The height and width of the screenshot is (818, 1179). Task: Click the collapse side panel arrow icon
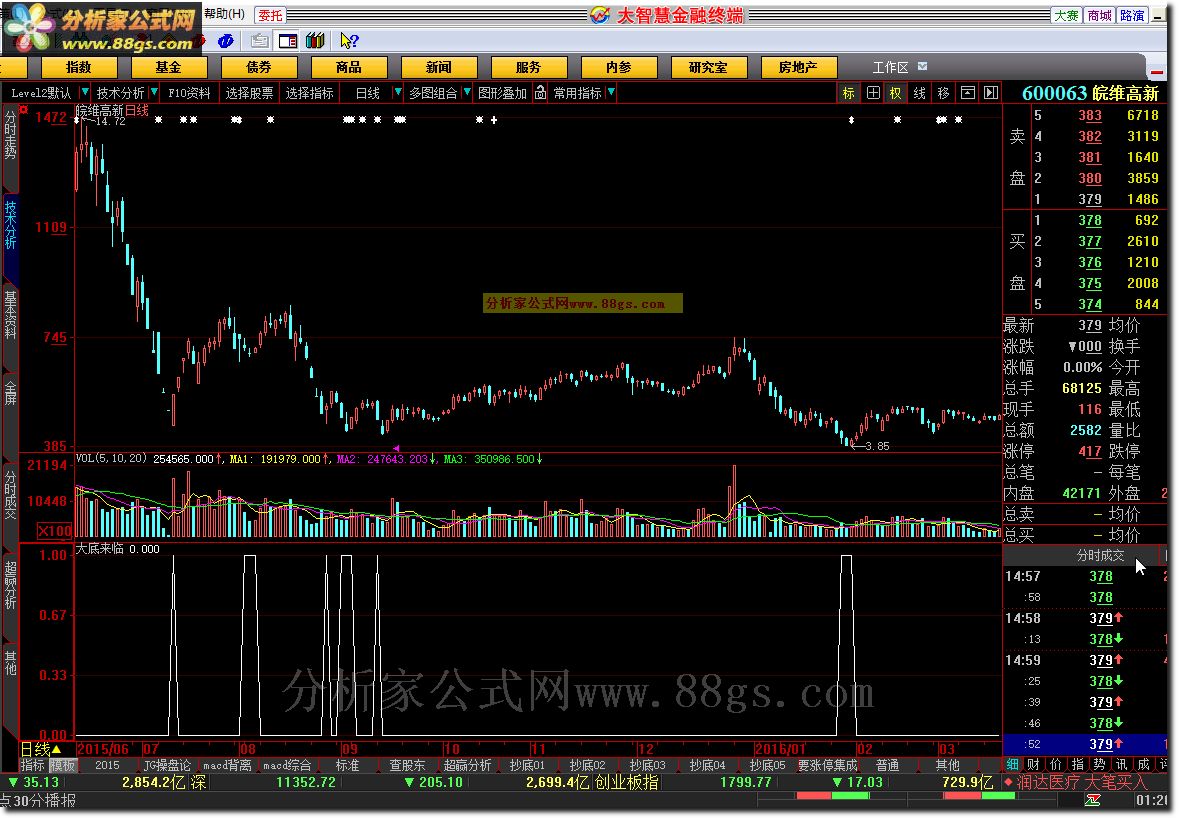pyautogui.click(x=991, y=92)
